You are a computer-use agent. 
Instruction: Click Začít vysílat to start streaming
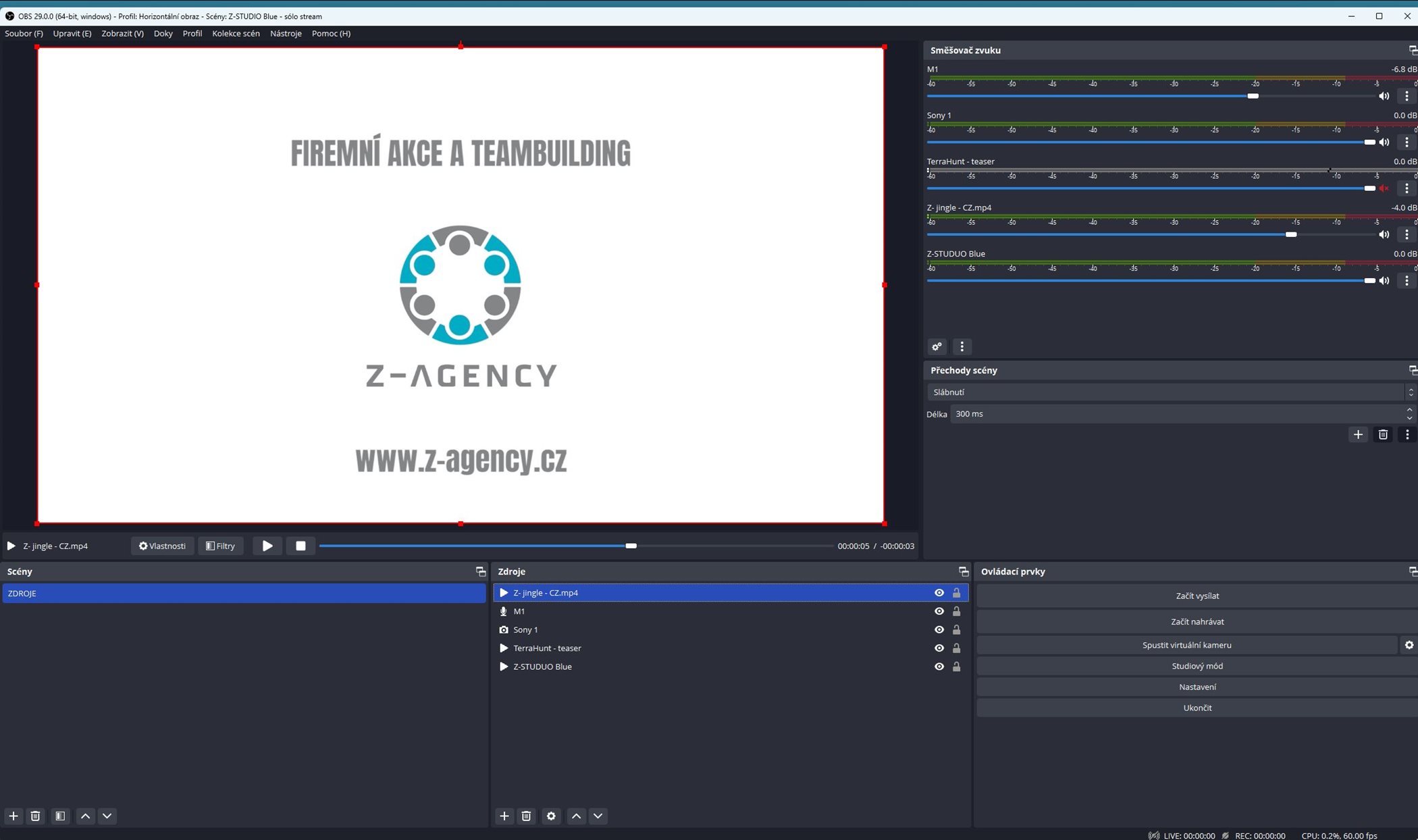tap(1197, 596)
